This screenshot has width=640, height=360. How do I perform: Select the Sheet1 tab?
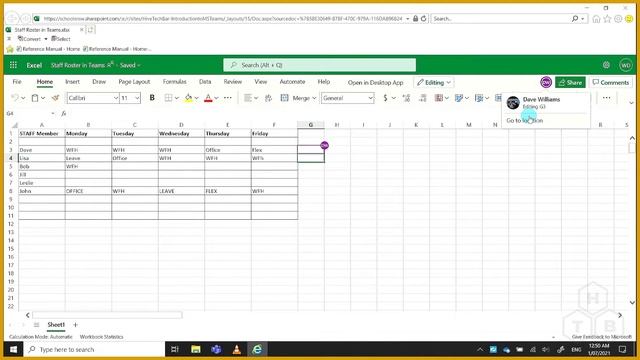pyautogui.click(x=56, y=325)
